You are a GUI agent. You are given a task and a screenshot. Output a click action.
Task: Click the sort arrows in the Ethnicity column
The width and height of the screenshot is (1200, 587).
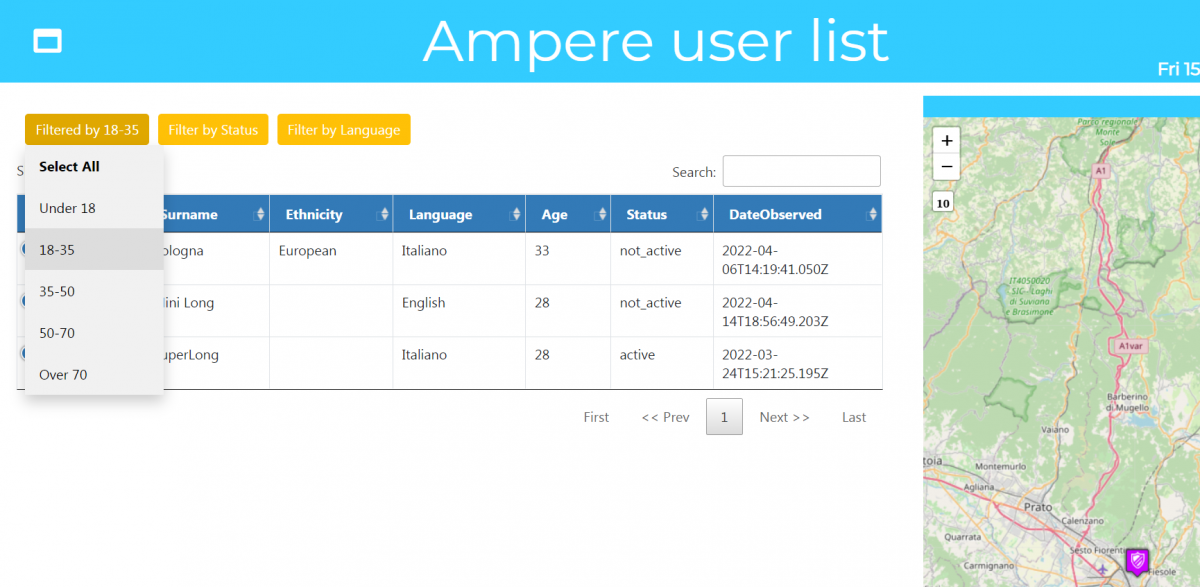coord(381,215)
